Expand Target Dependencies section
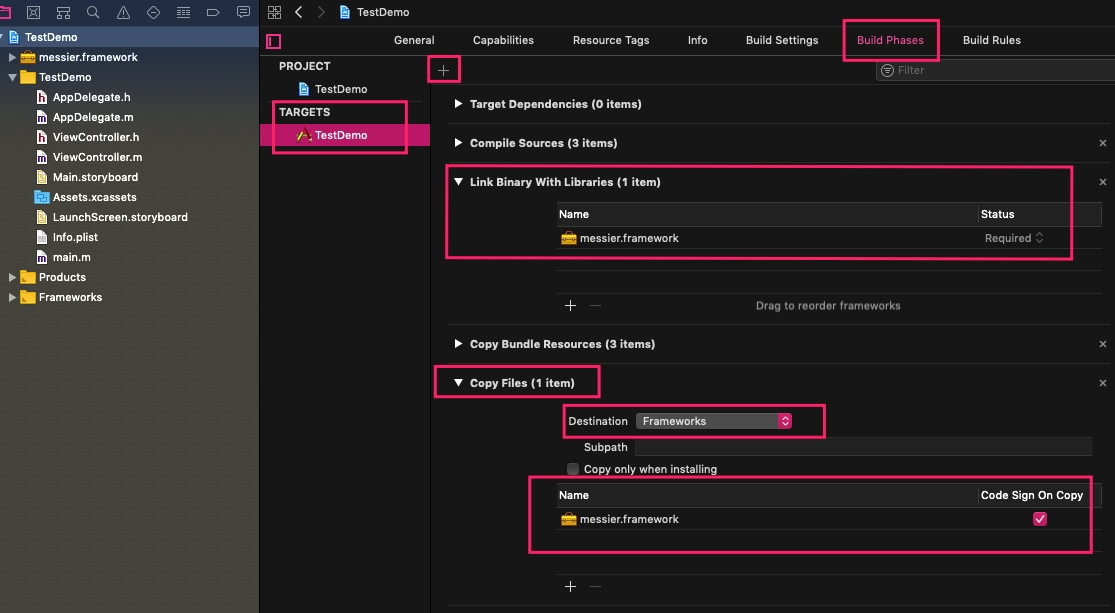 pyautogui.click(x=459, y=104)
